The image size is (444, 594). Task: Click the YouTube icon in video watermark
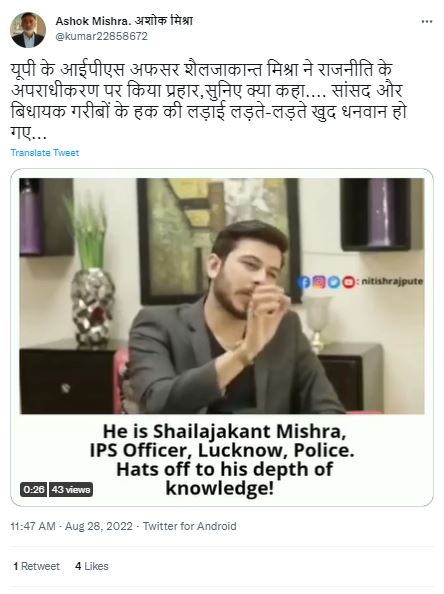(349, 282)
